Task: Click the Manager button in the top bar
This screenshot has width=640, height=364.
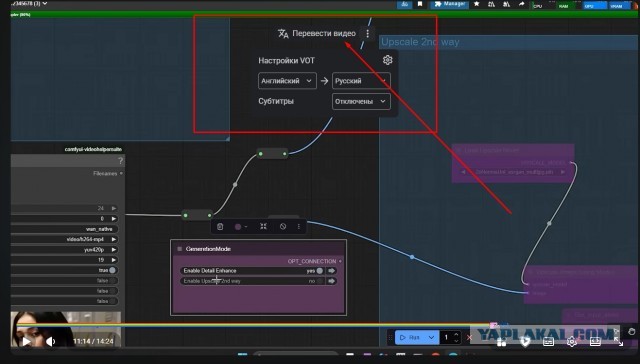Action: [x=449, y=4]
